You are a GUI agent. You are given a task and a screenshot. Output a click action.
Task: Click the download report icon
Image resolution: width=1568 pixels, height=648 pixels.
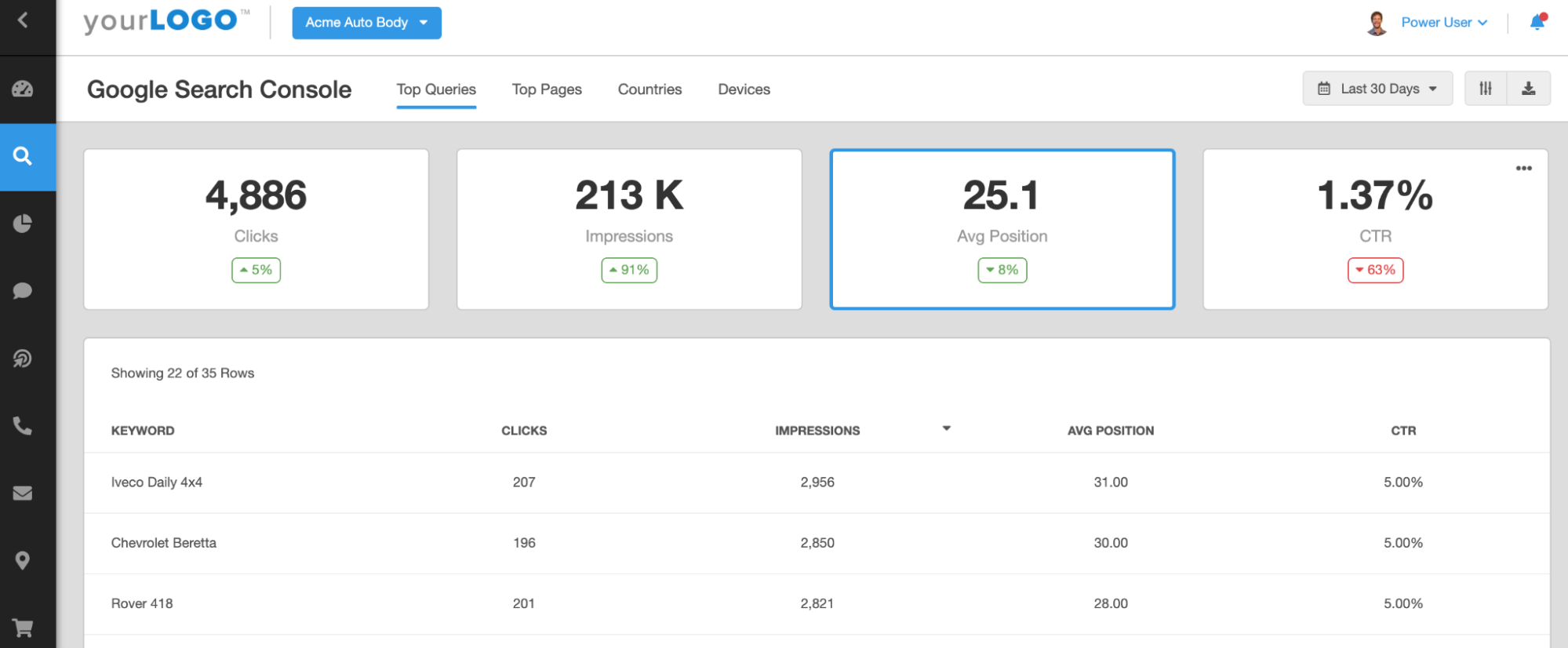point(1529,89)
